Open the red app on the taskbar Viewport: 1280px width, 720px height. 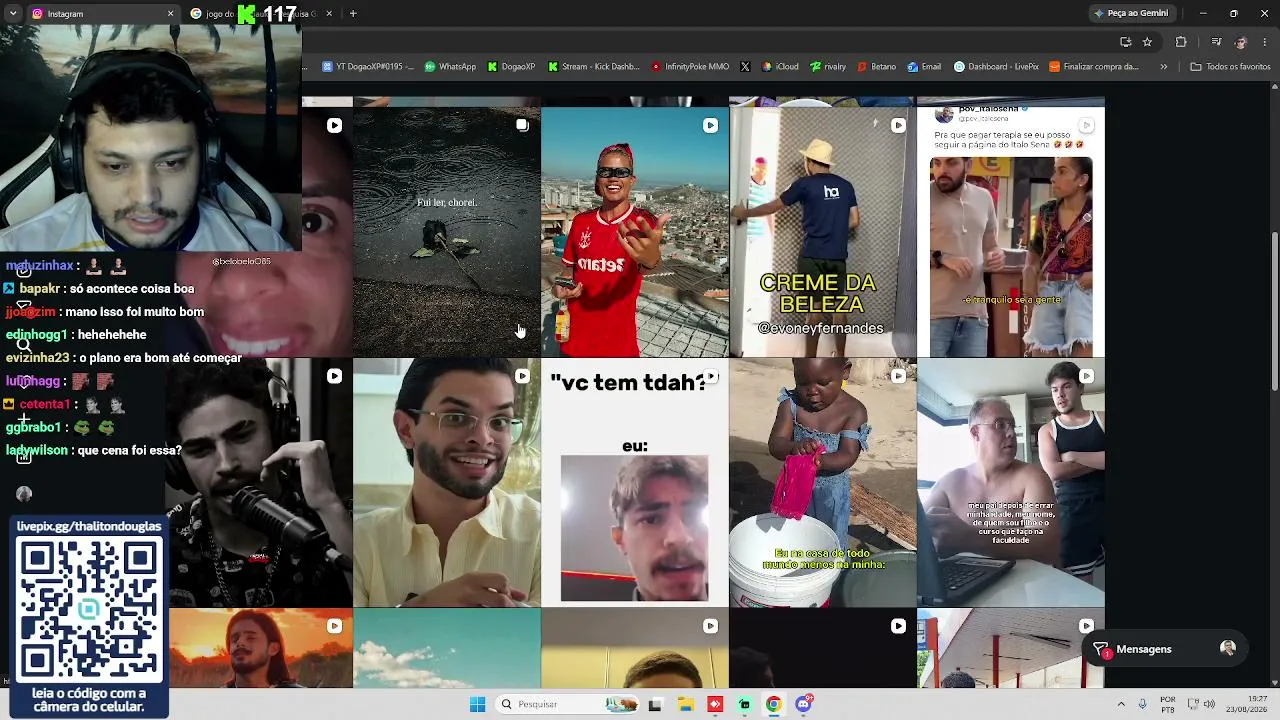(715, 704)
